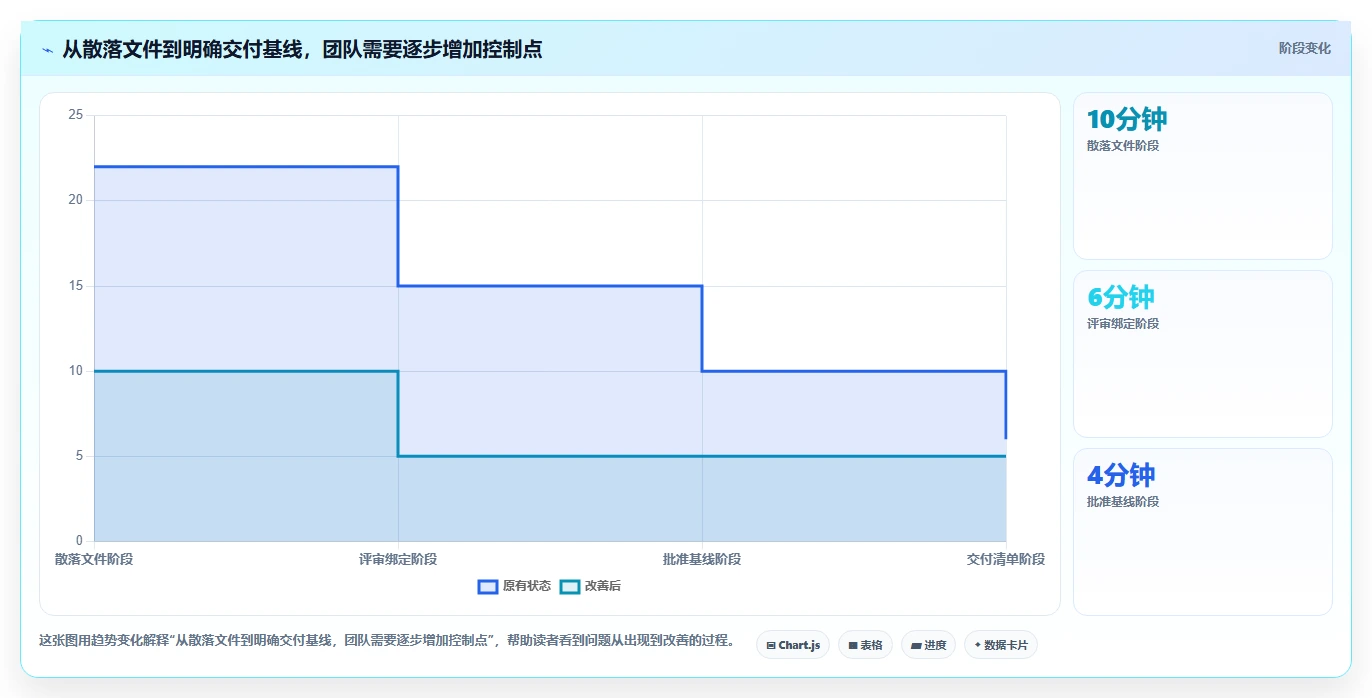Click the lightning icon beside the title
The width and height of the screenshot is (1372, 698).
pos(48,49)
